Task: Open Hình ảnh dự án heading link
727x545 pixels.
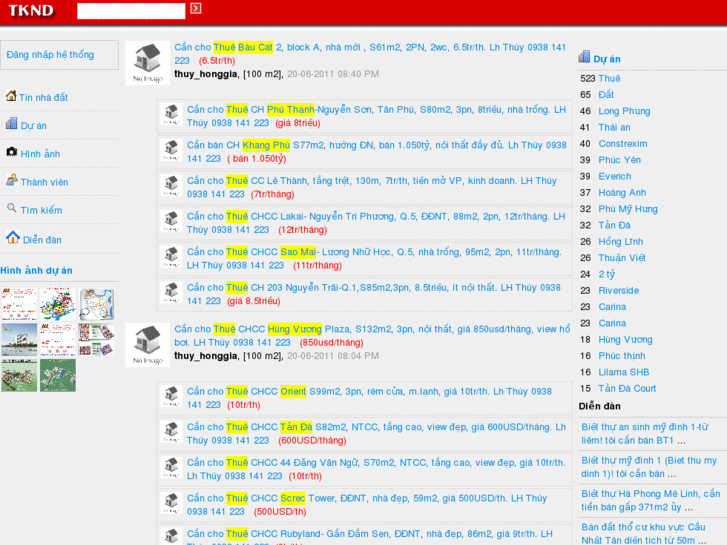Action: pos(36,270)
